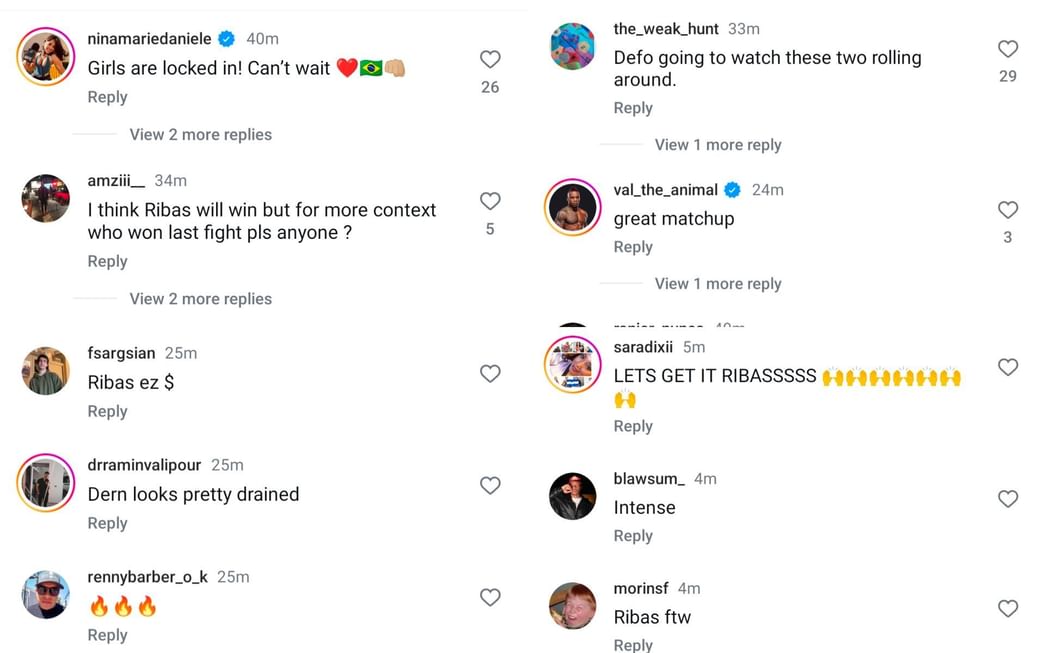1045x653 pixels.
Task: Click the verified badge beside ninamariedaniele
Action: (x=226, y=38)
